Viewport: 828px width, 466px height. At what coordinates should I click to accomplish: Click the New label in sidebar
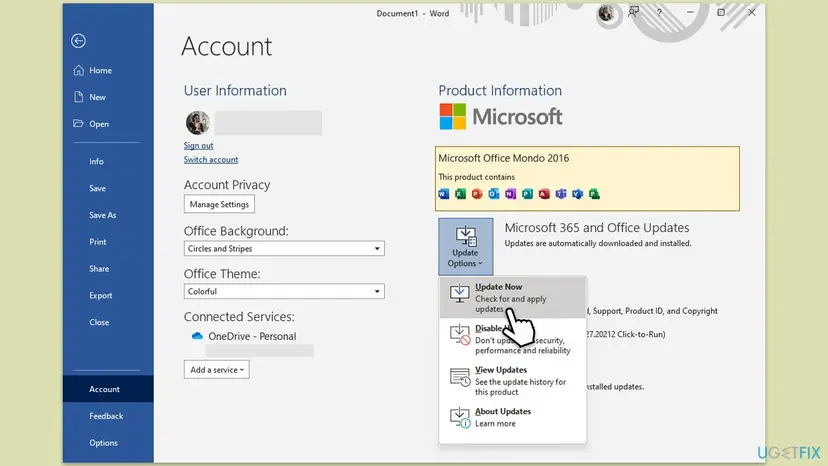[x=97, y=97]
